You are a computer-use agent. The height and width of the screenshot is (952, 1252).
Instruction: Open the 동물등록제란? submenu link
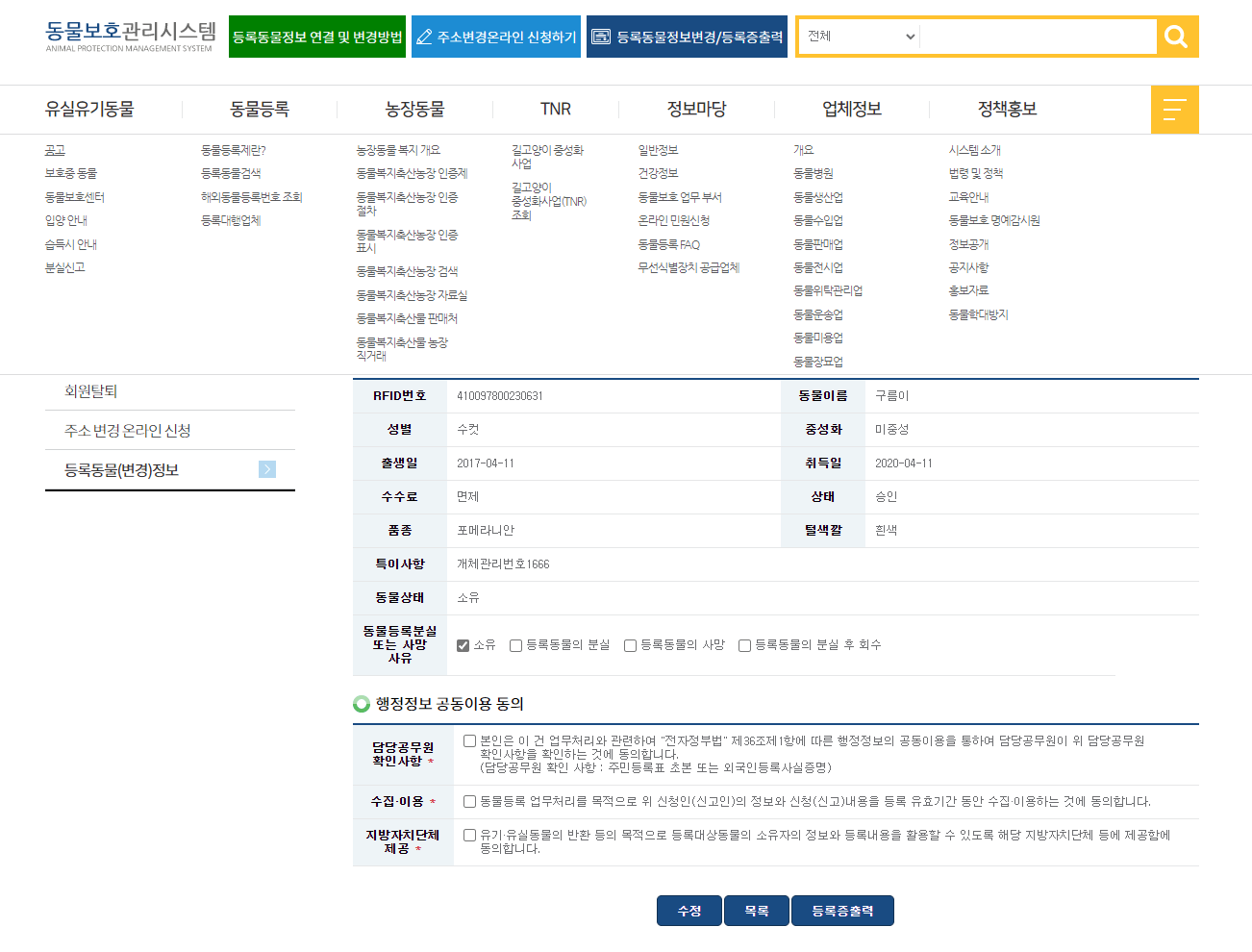click(234, 150)
